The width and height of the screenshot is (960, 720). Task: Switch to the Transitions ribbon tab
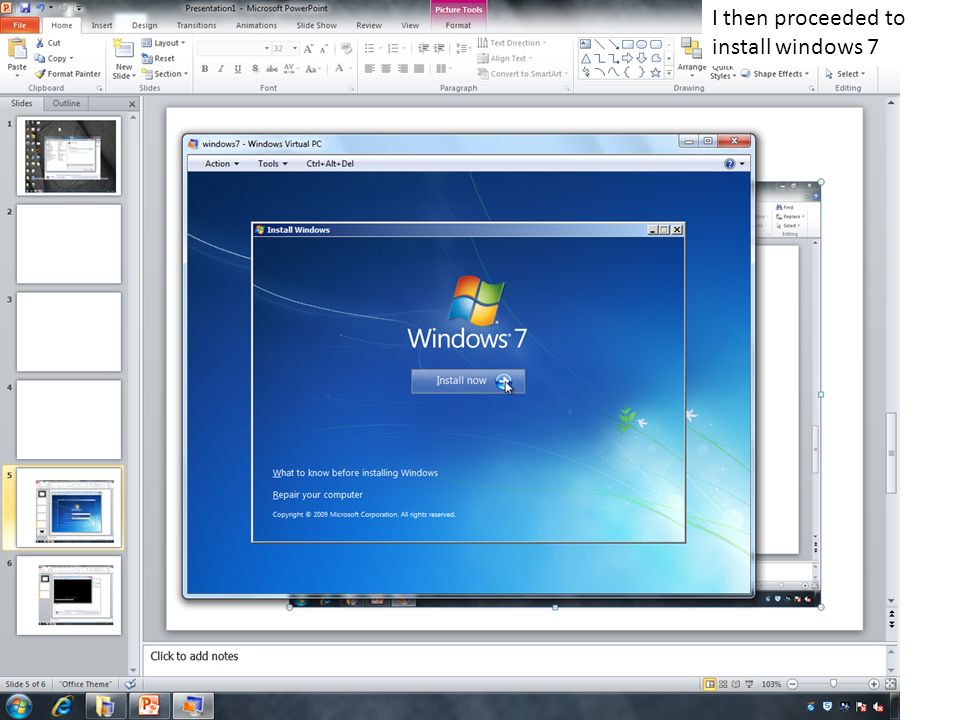point(196,25)
